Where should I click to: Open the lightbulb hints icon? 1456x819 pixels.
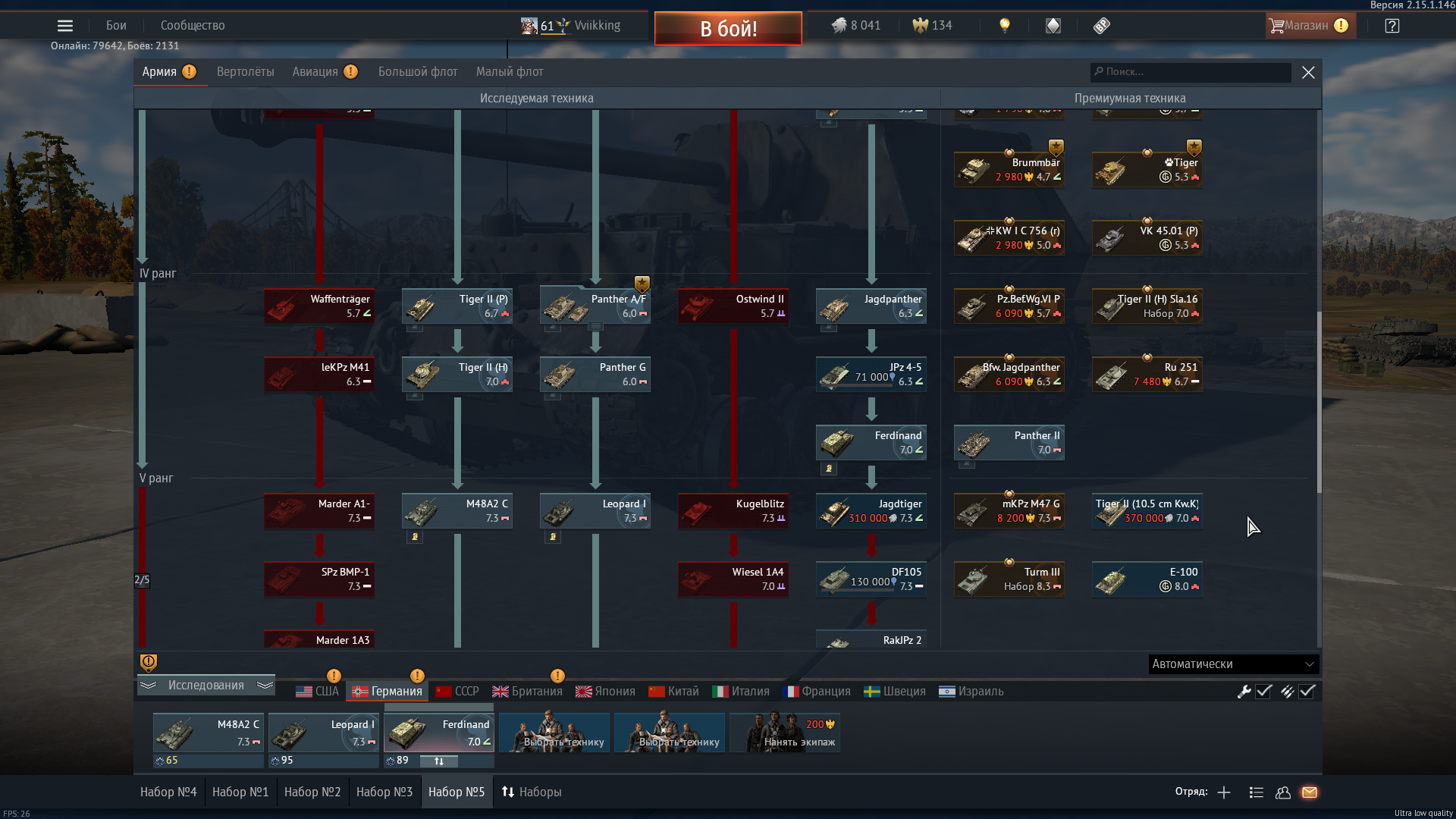[x=1005, y=26]
